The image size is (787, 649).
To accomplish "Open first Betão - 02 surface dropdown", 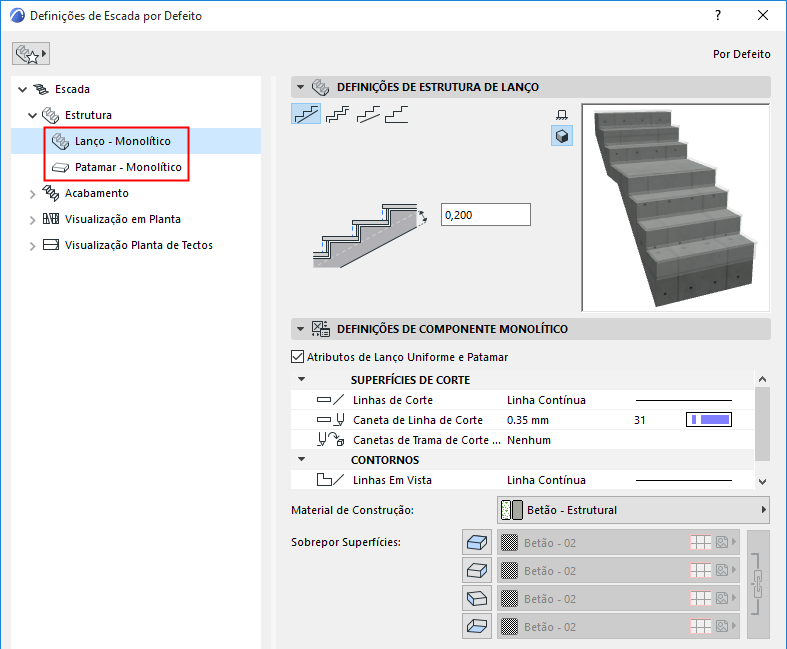I will point(618,542).
